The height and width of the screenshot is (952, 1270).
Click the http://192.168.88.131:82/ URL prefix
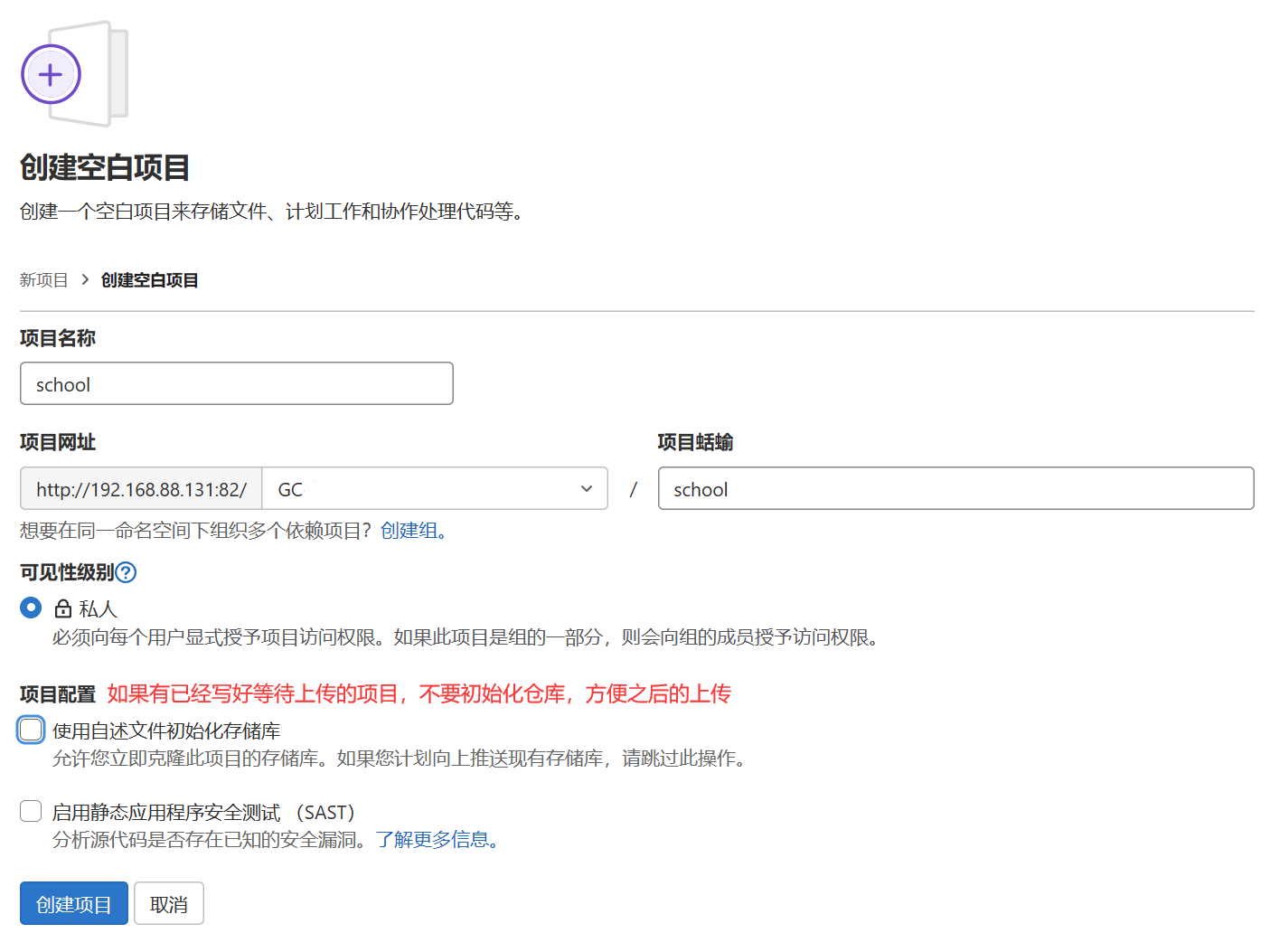(x=141, y=489)
